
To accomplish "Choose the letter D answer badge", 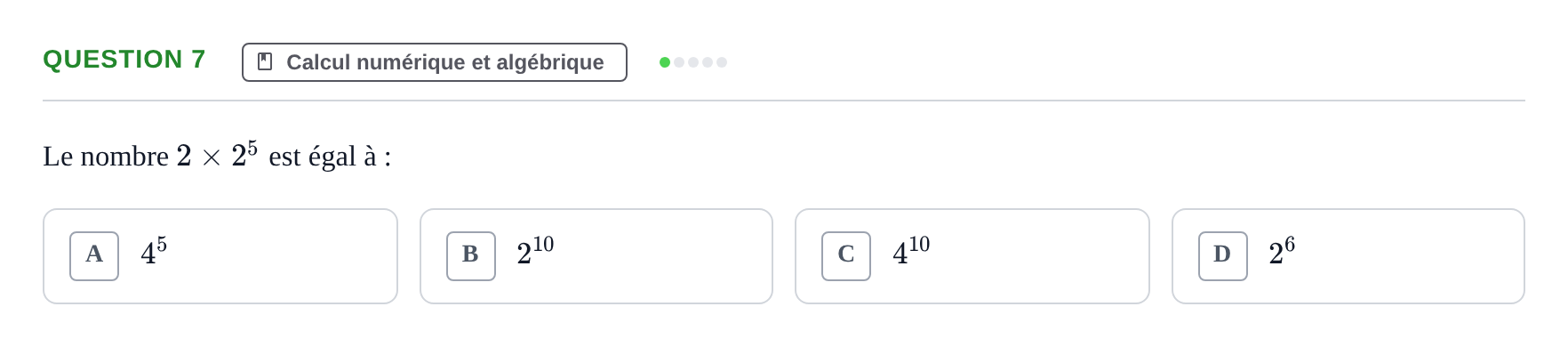I will [x=1223, y=256].
